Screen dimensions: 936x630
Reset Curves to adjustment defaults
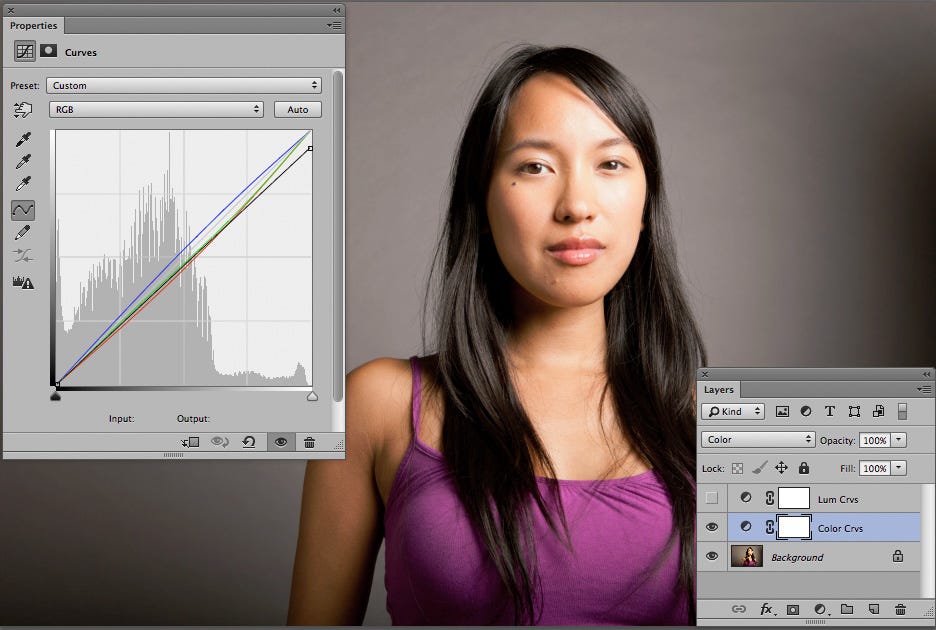click(249, 442)
